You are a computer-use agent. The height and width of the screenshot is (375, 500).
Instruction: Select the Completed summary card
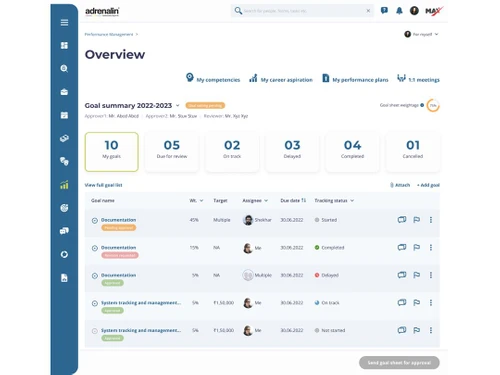(x=352, y=152)
